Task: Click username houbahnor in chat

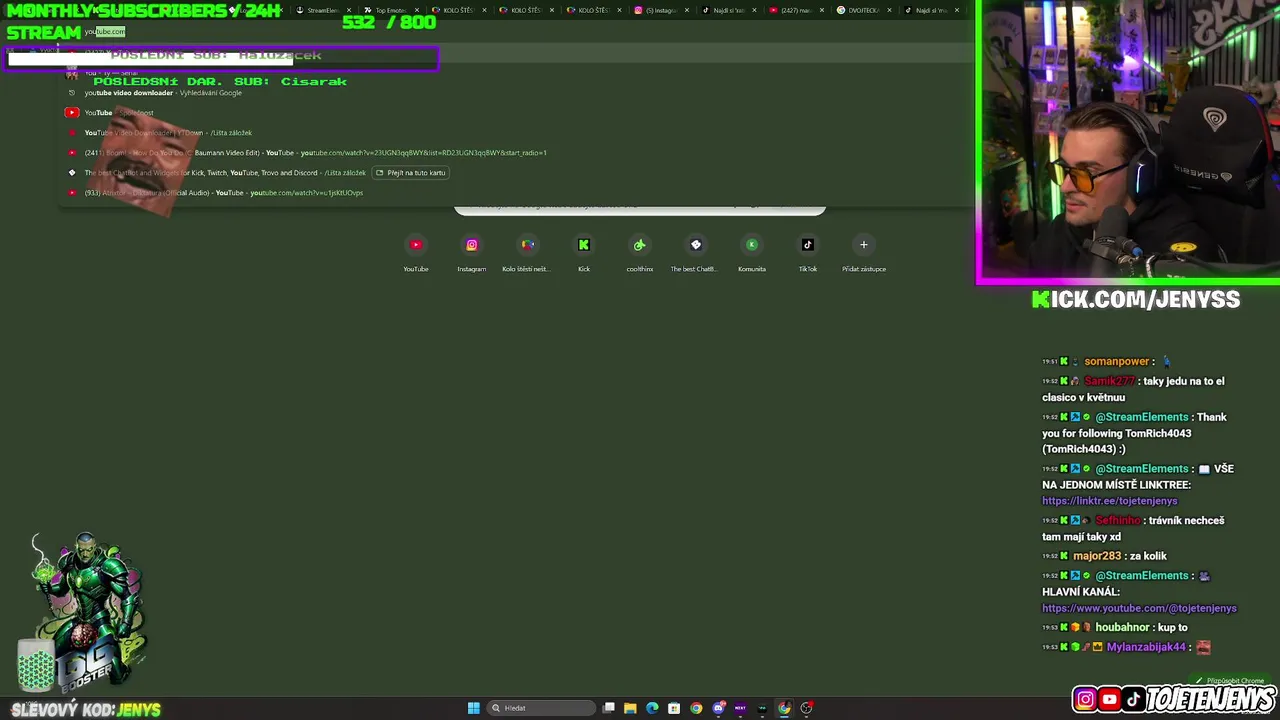Action: [x=1122, y=628]
